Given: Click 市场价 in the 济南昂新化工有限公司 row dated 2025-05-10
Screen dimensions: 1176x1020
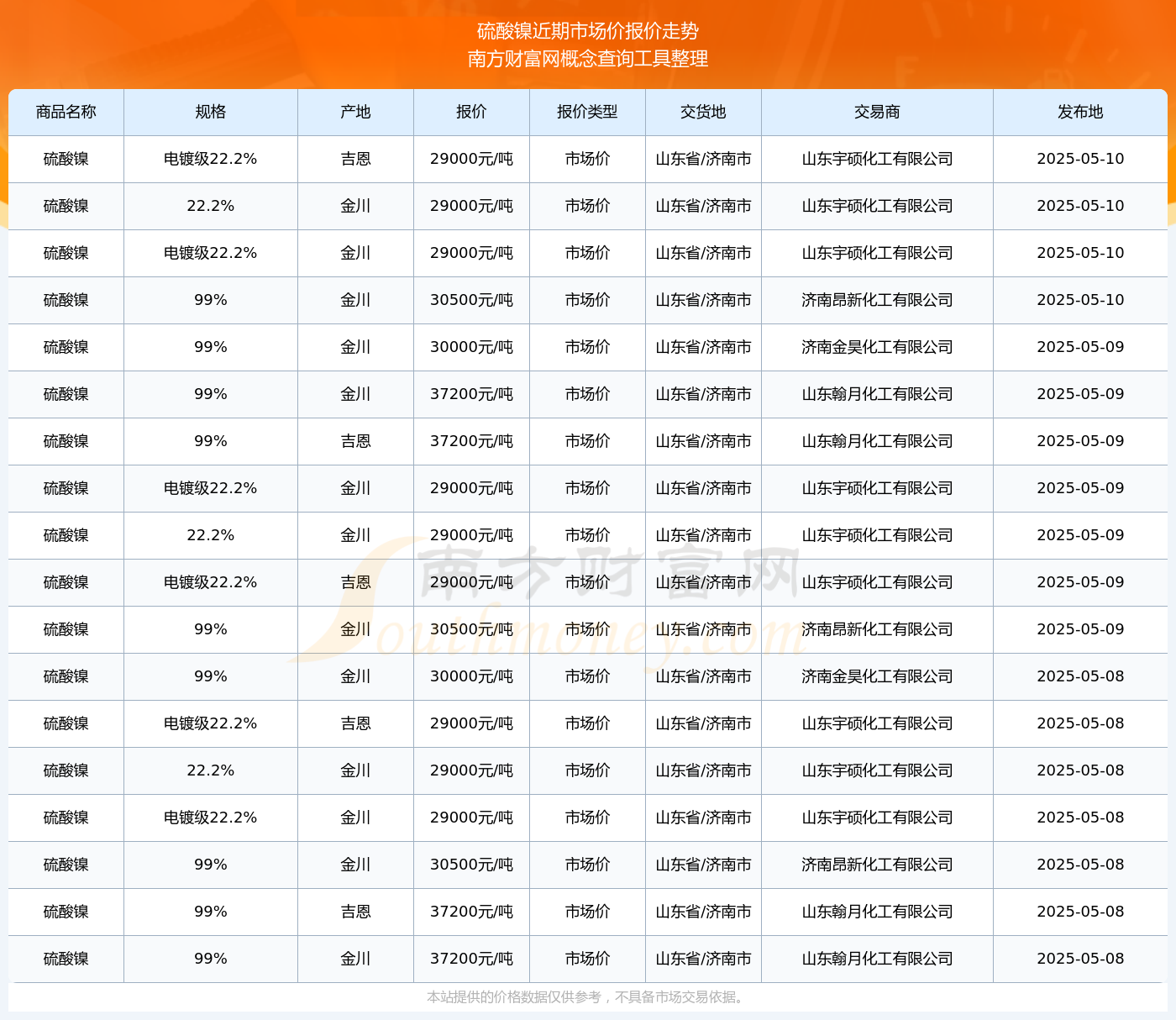Looking at the screenshot, I should 588,300.
